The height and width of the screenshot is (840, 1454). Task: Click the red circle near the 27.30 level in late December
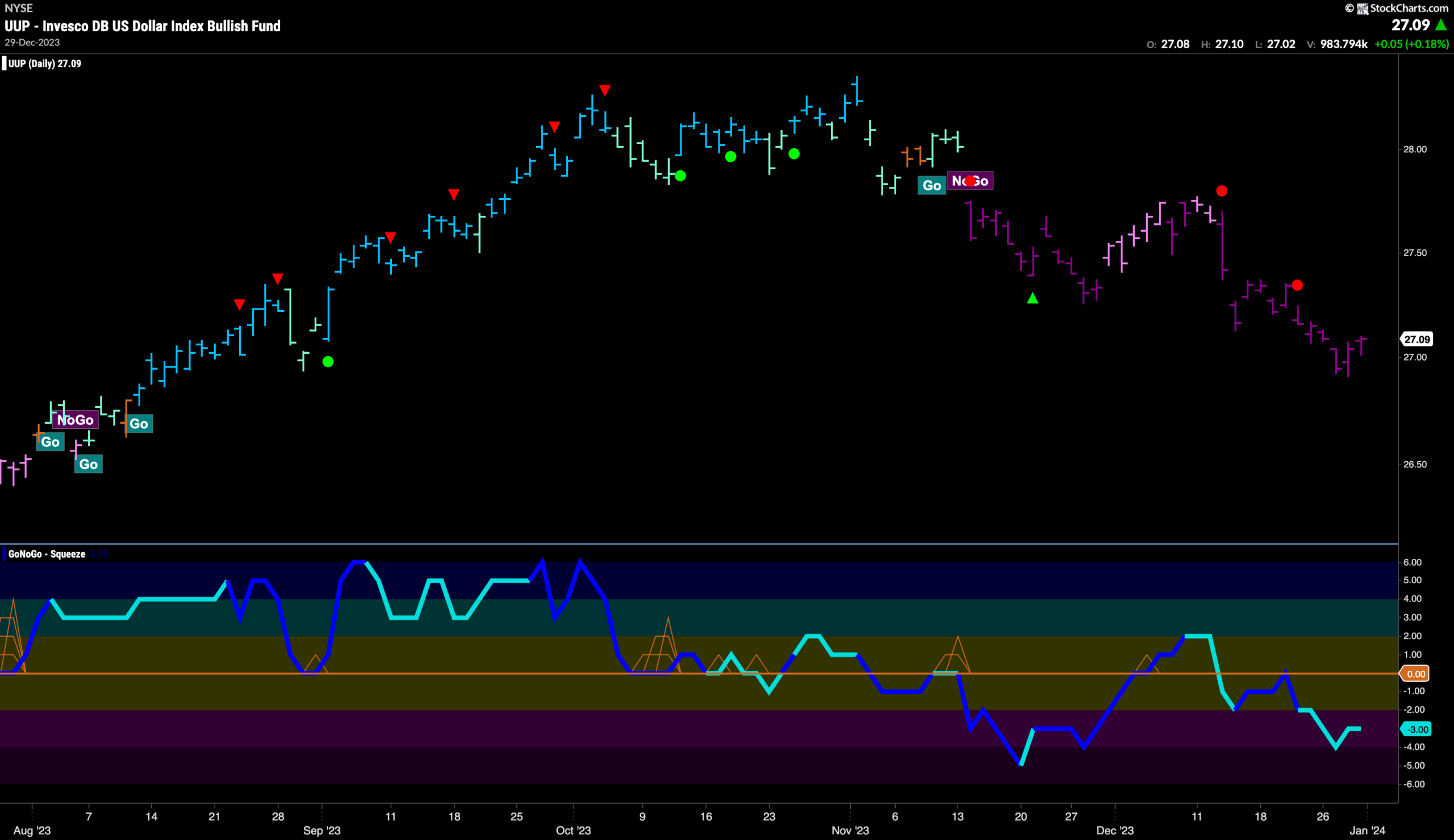[1297, 285]
